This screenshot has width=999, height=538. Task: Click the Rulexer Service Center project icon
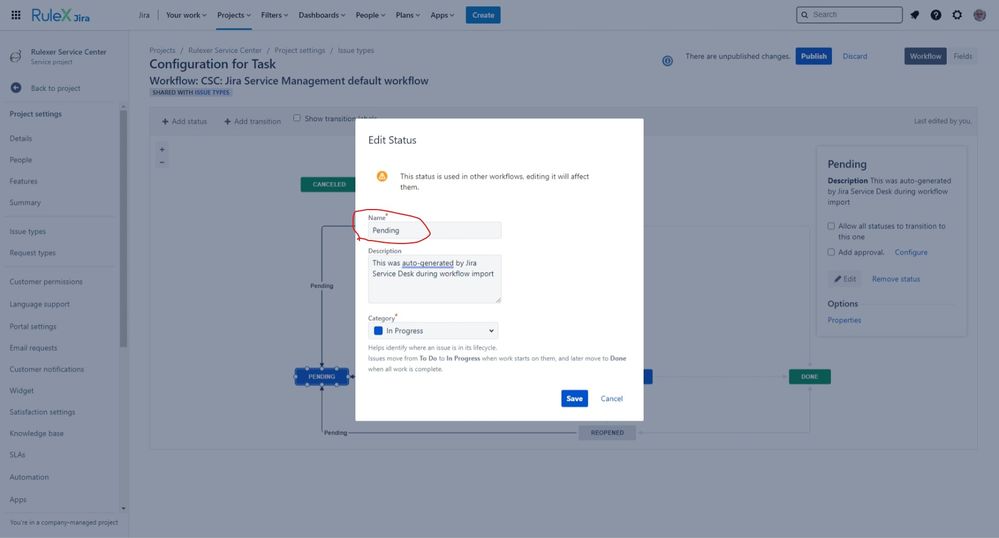click(x=16, y=57)
